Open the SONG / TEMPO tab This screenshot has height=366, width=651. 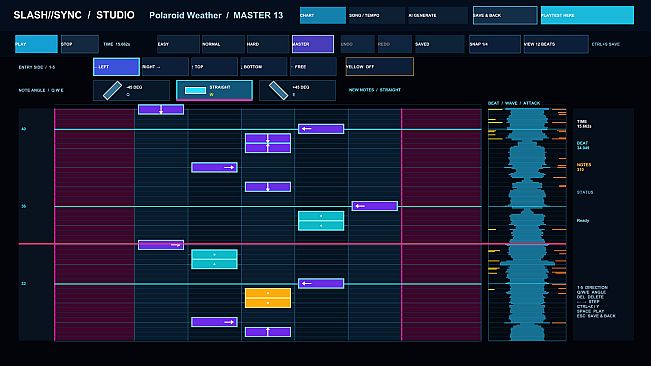click(x=377, y=15)
